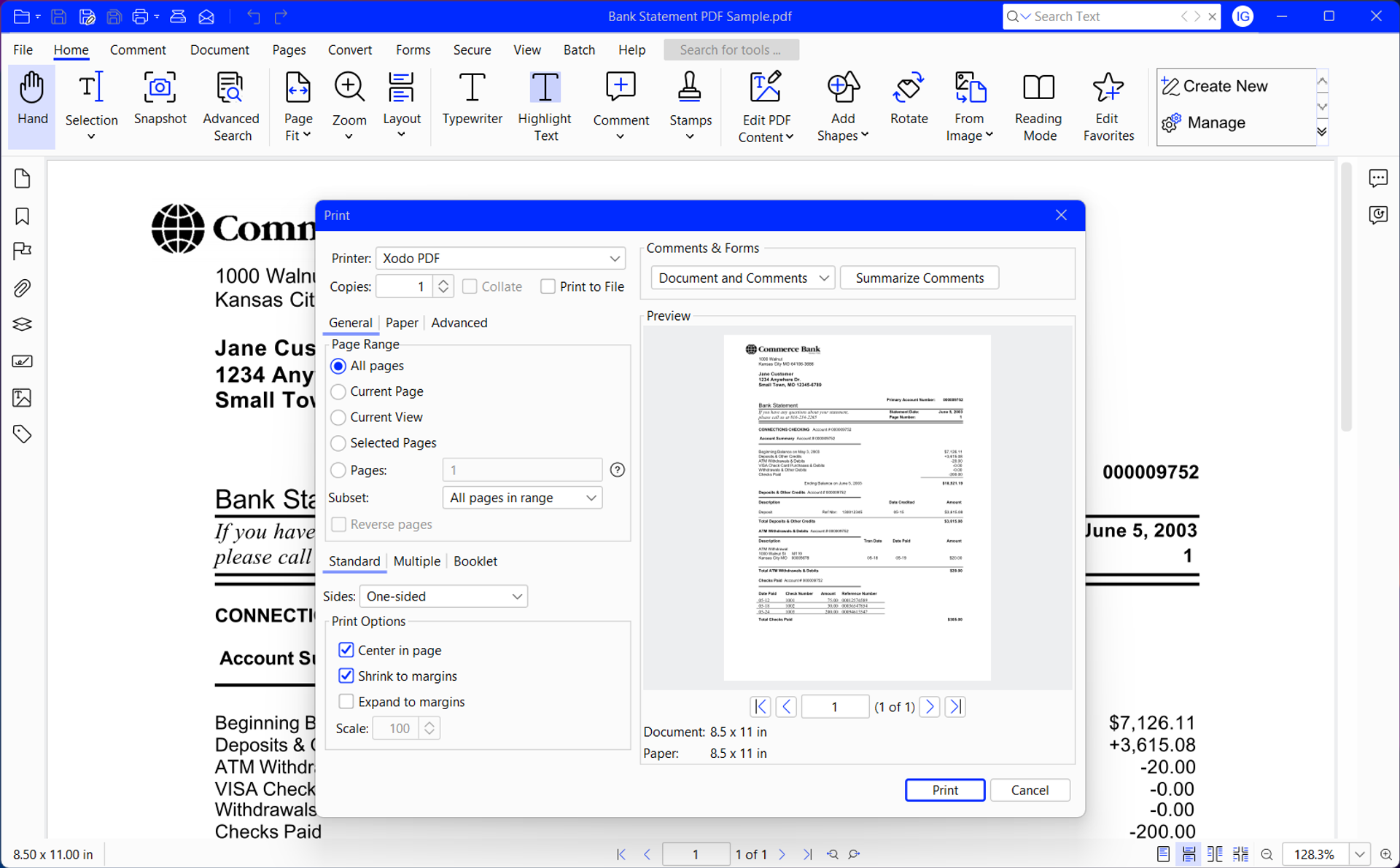Screen dimensions: 1400x868
Task: Click the Print button
Action: [x=945, y=790]
